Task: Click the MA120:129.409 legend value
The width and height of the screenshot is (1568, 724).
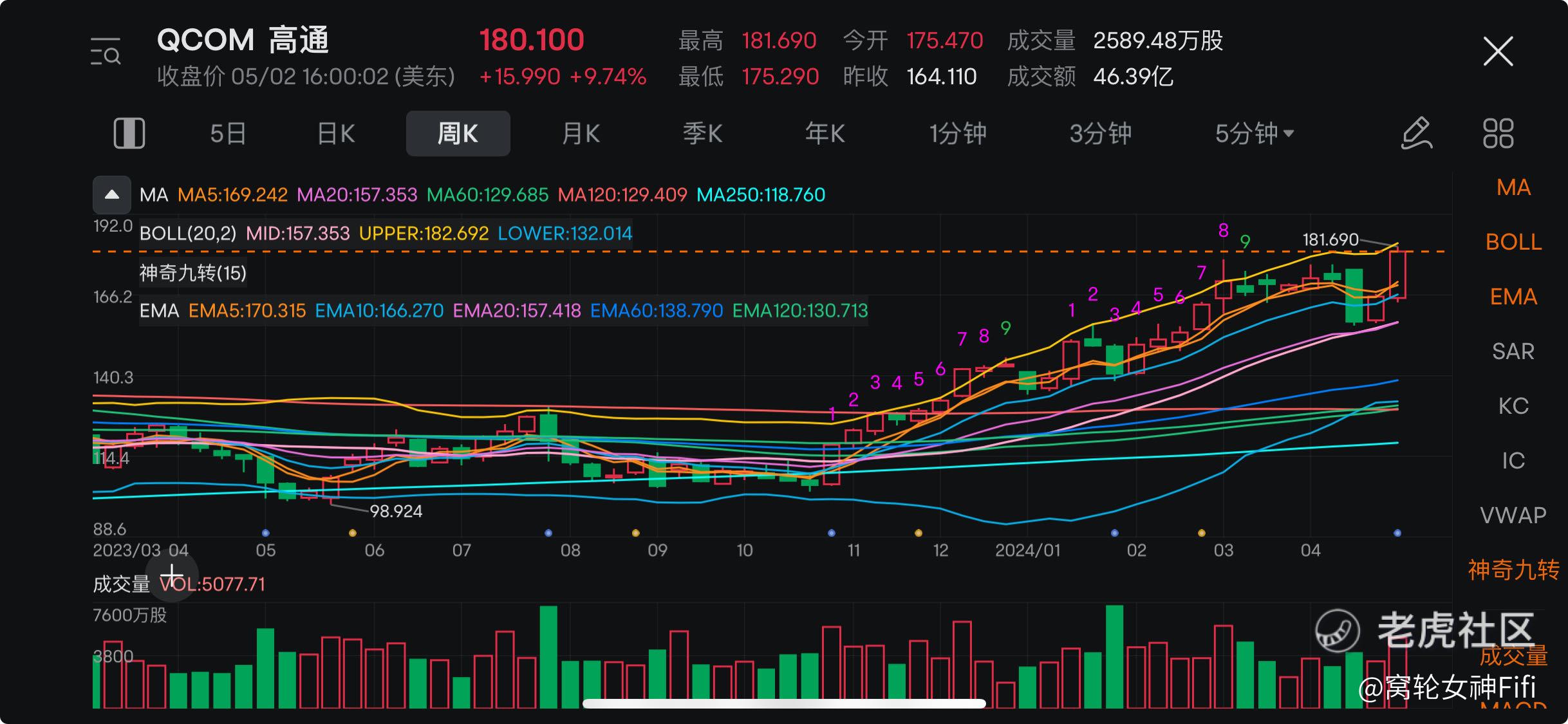Action: [622, 194]
